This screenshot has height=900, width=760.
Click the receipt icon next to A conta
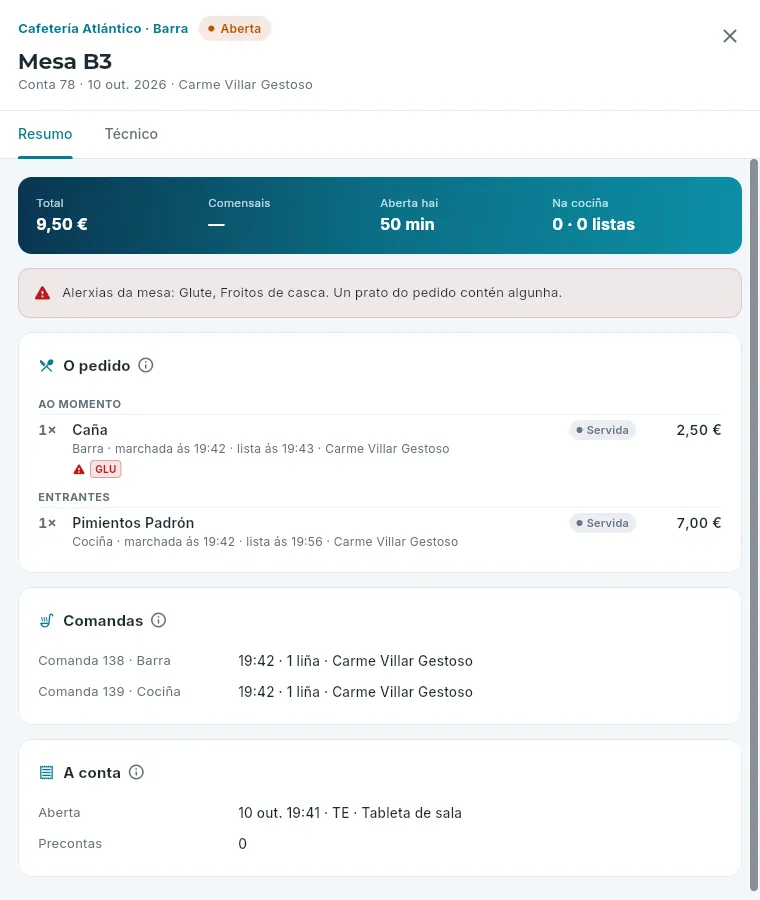click(x=46, y=773)
